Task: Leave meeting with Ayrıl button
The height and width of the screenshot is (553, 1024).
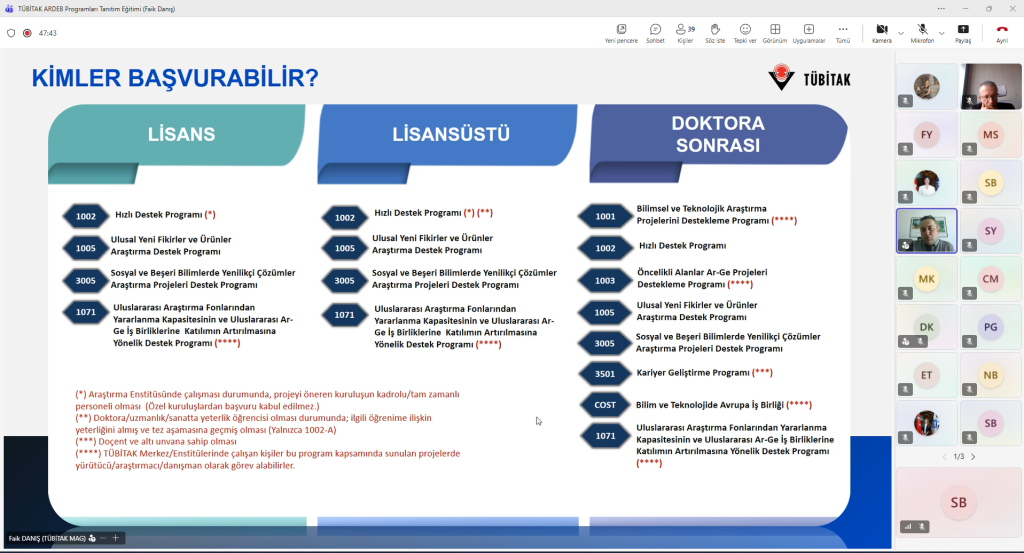Action: pyautogui.click(x=1002, y=33)
